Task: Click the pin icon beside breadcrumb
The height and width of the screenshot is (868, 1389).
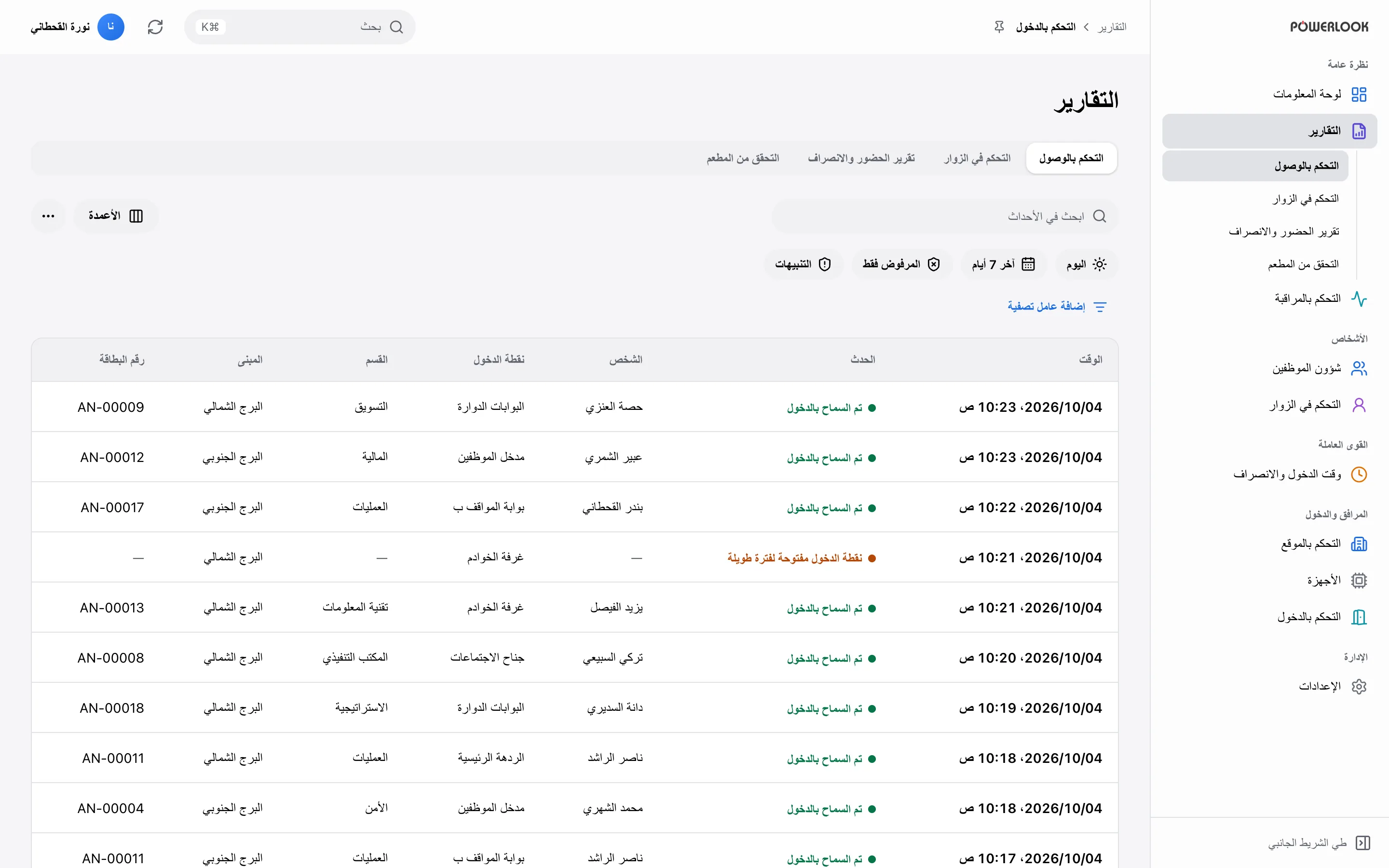Action: 999,27
